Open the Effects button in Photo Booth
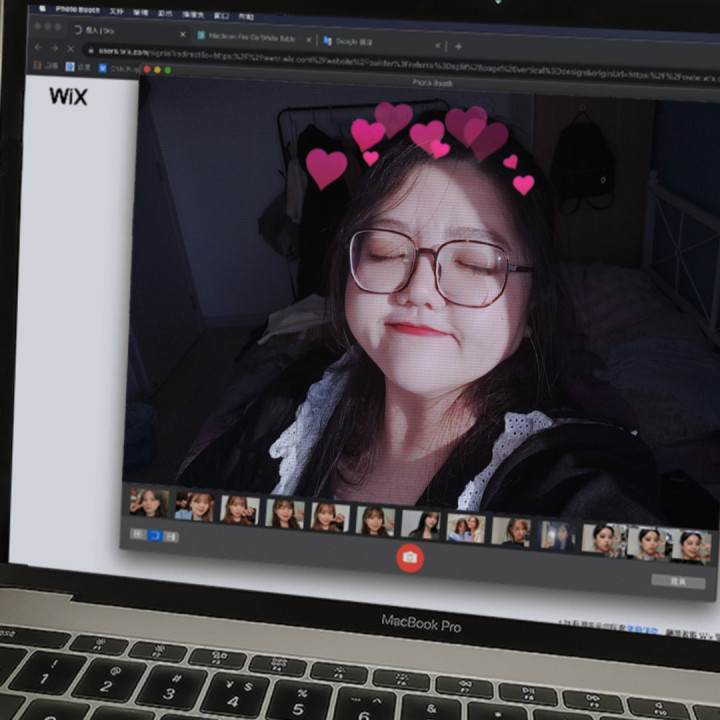 pyautogui.click(x=677, y=580)
